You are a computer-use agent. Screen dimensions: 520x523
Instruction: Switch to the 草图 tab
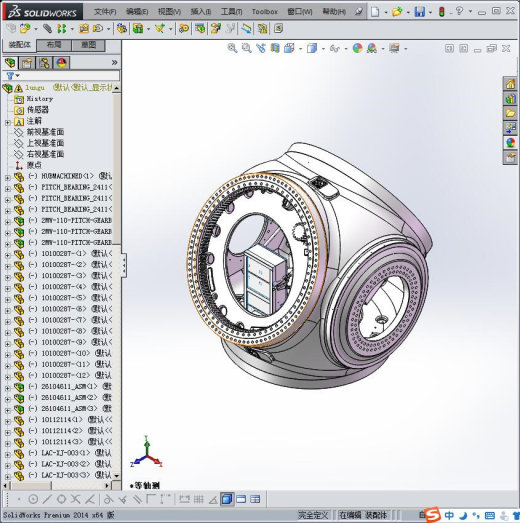[88, 45]
